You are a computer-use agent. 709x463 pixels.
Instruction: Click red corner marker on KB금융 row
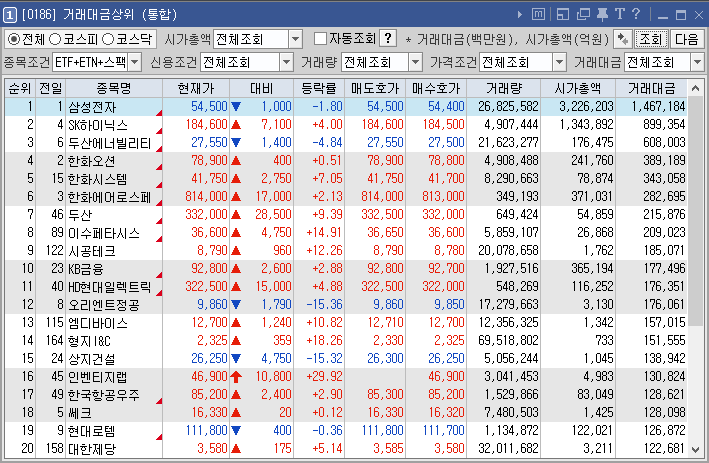[x=159, y=274]
